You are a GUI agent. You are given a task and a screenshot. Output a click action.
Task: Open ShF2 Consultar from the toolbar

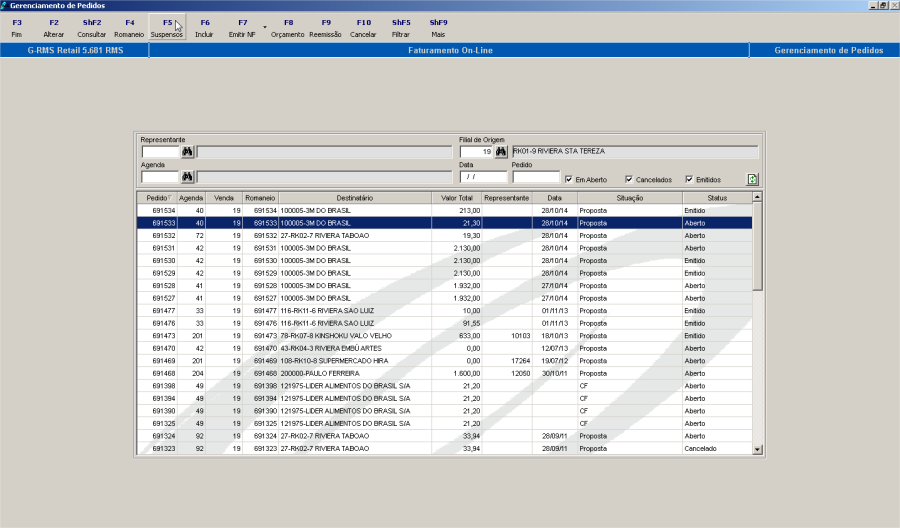pos(92,28)
